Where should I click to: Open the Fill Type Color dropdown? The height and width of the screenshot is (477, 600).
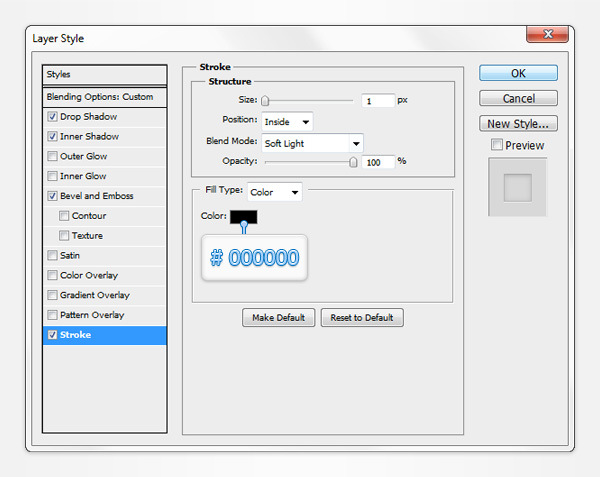274,192
